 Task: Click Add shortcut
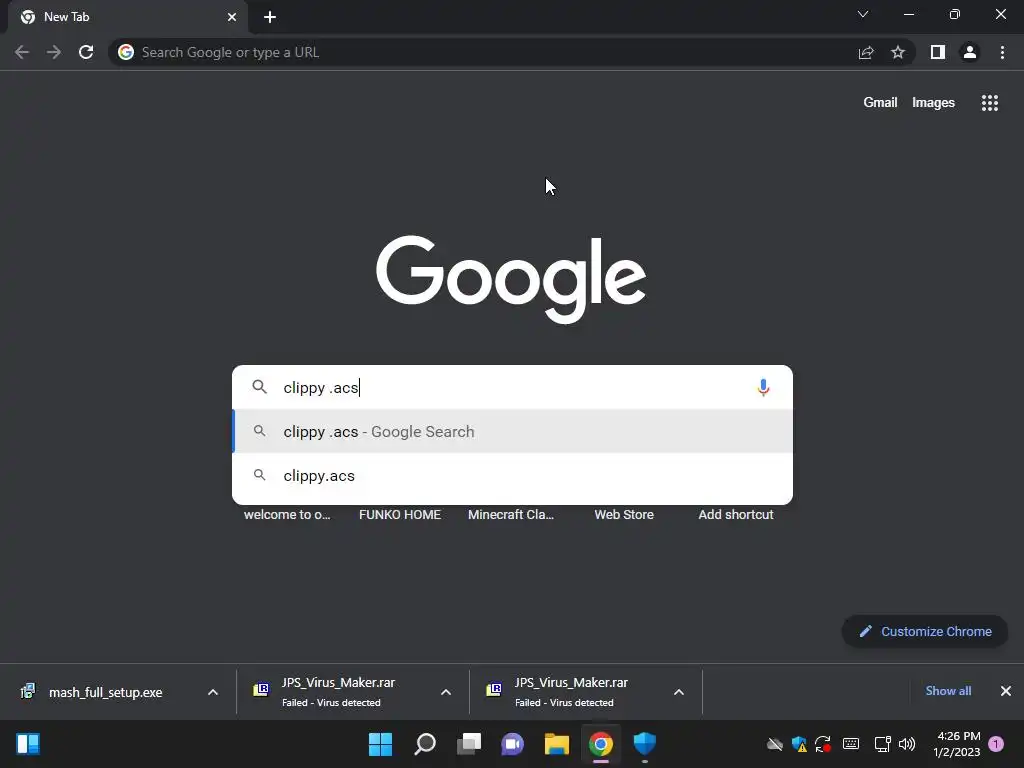pos(736,515)
